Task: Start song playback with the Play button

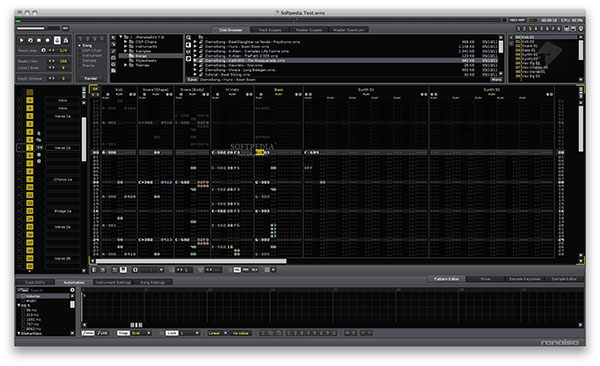Action: click(x=21, y=40)
